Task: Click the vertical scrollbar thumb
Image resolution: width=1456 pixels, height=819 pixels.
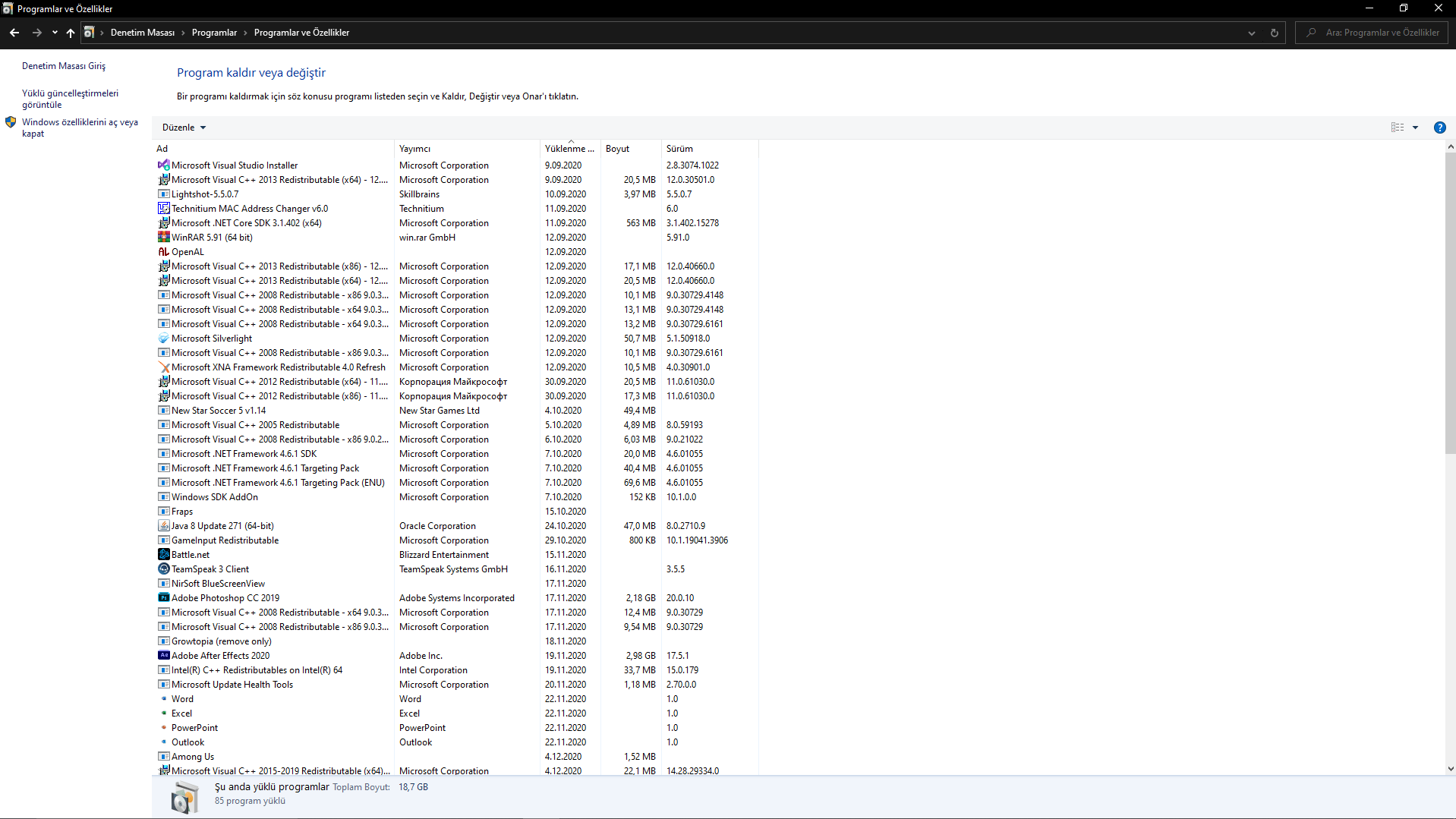Action: (x=1450, y=303)
